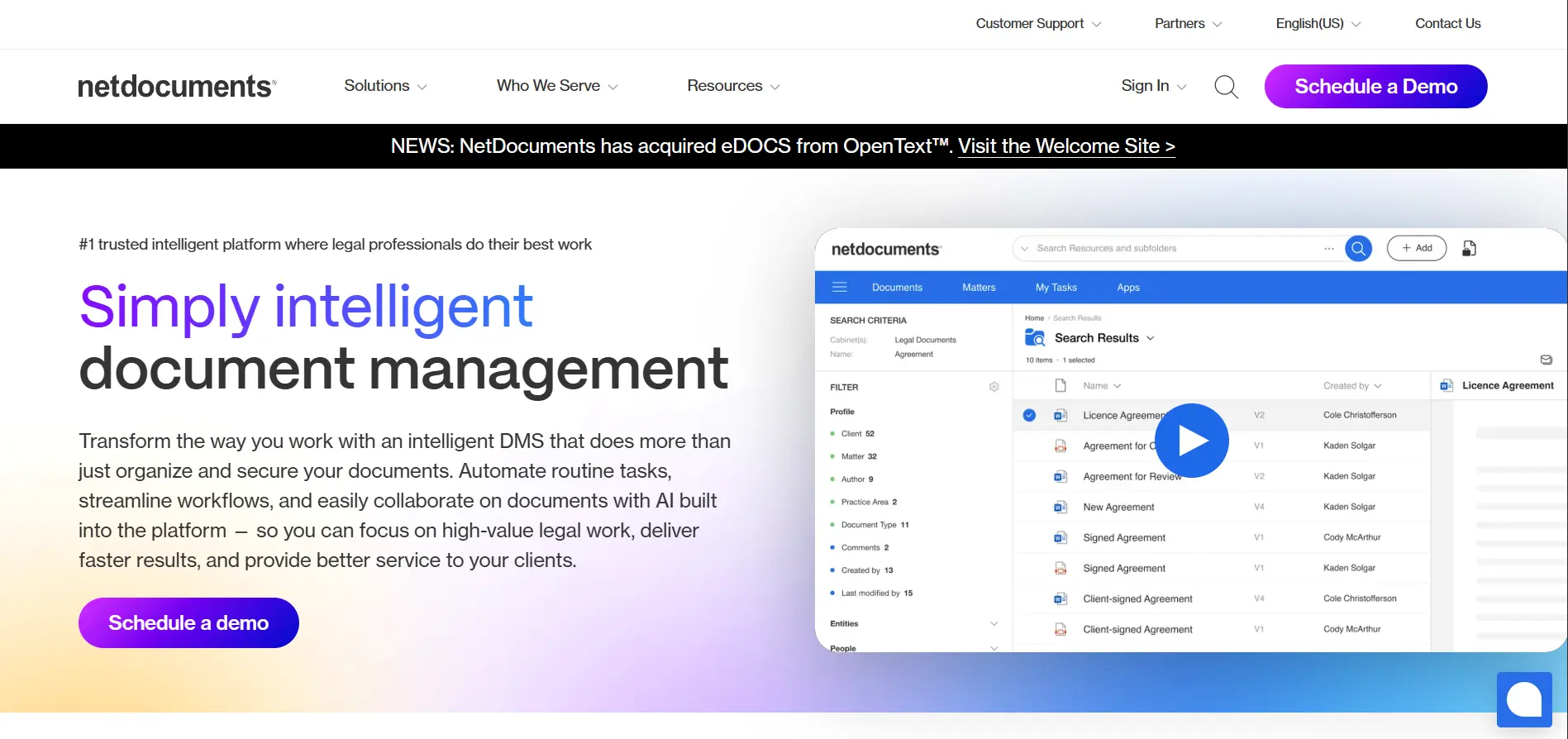Click Cole Christofferson in Licence Agreement row
1568x739 pixels.
coord(1360,415)
